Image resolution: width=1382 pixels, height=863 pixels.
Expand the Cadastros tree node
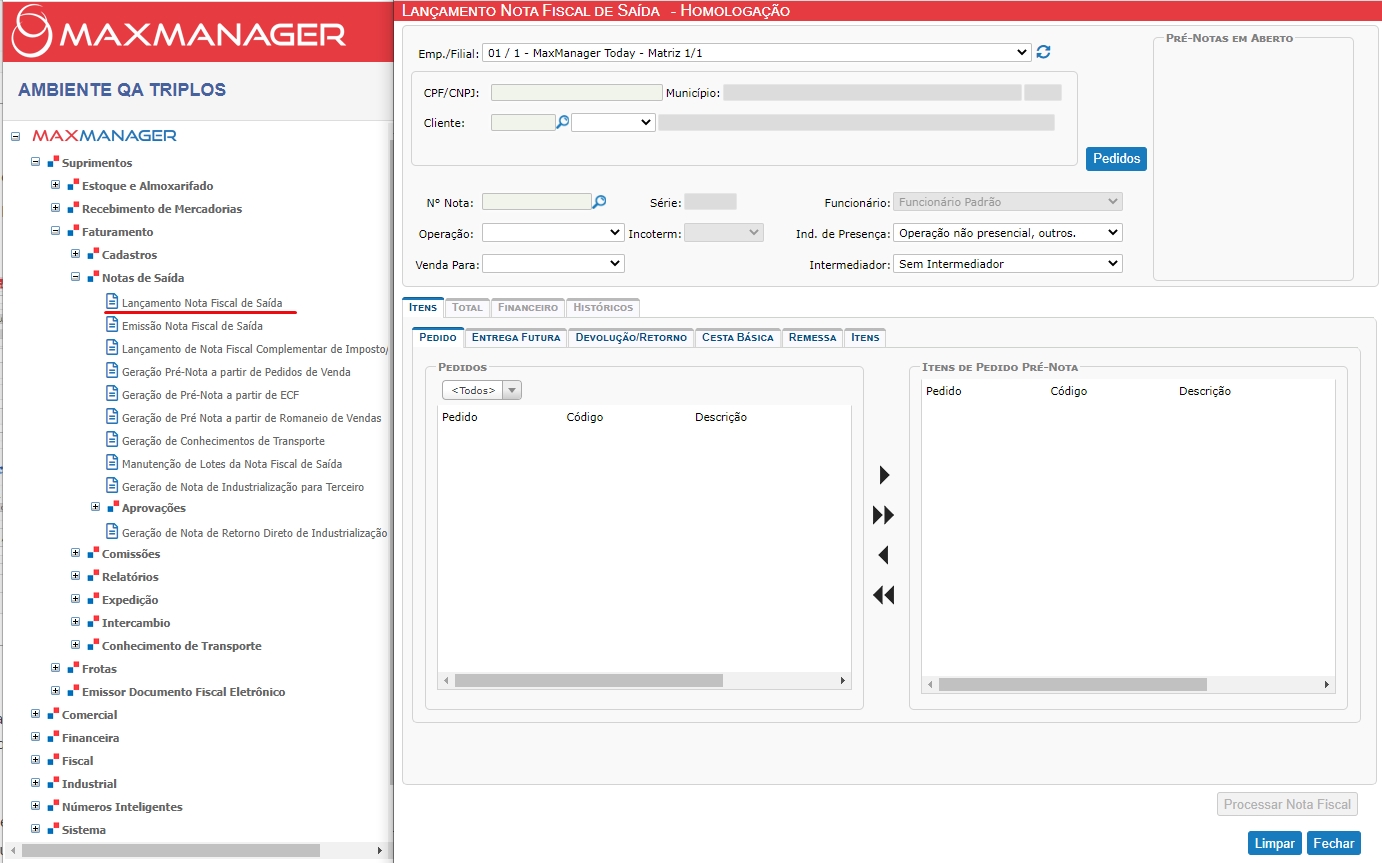(x=76, y=254)
